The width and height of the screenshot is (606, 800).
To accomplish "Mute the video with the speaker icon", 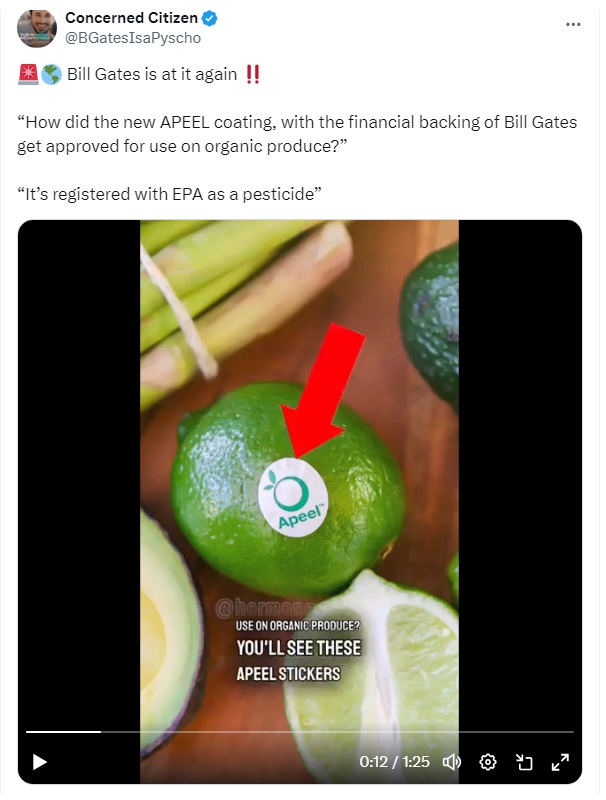I will point(451,762).
